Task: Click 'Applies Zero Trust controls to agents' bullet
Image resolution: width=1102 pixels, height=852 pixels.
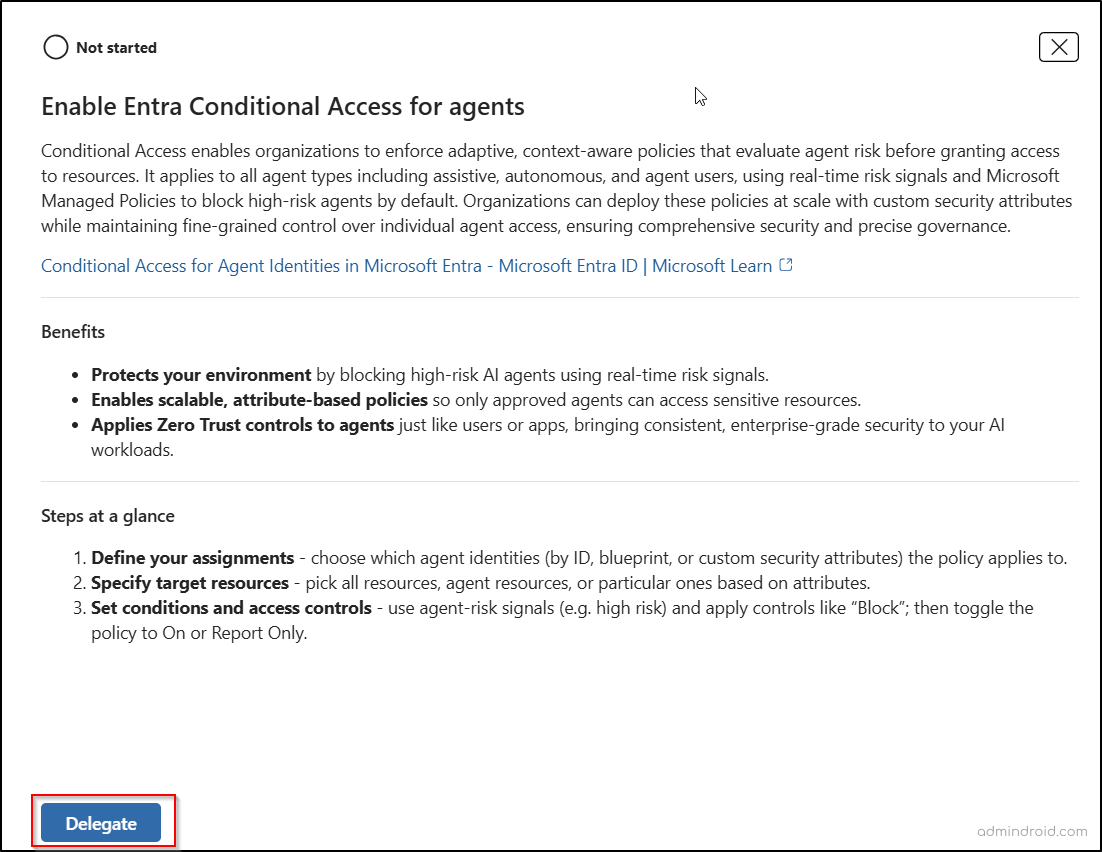Action: pos(242,425)
